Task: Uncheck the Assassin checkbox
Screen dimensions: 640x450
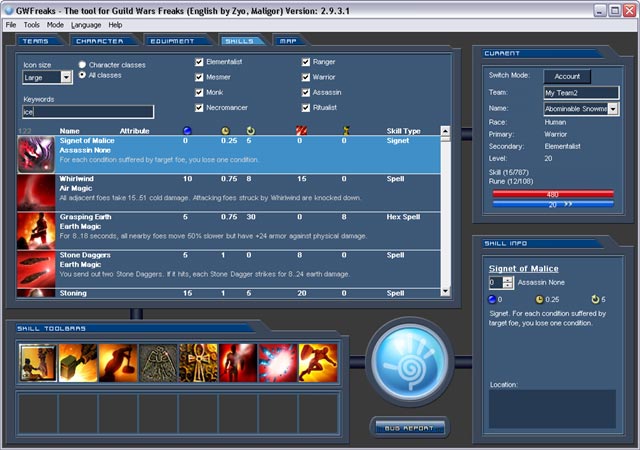Action: point(306,93)
